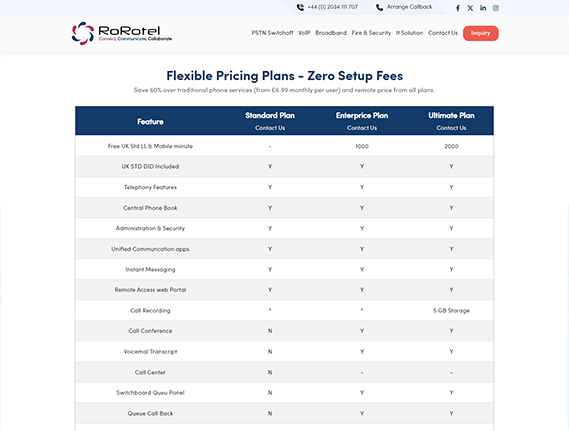The width and height of the screenshot is (569, 431).
Task: Open the X (Twitter) social icon
Action: (470, 8)
